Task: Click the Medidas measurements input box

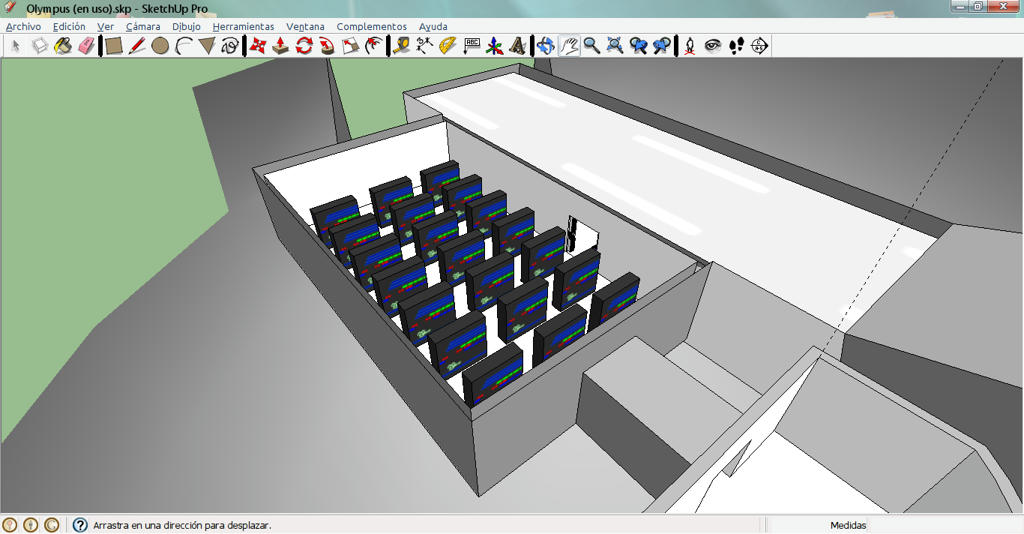Action: coord(945,525)
